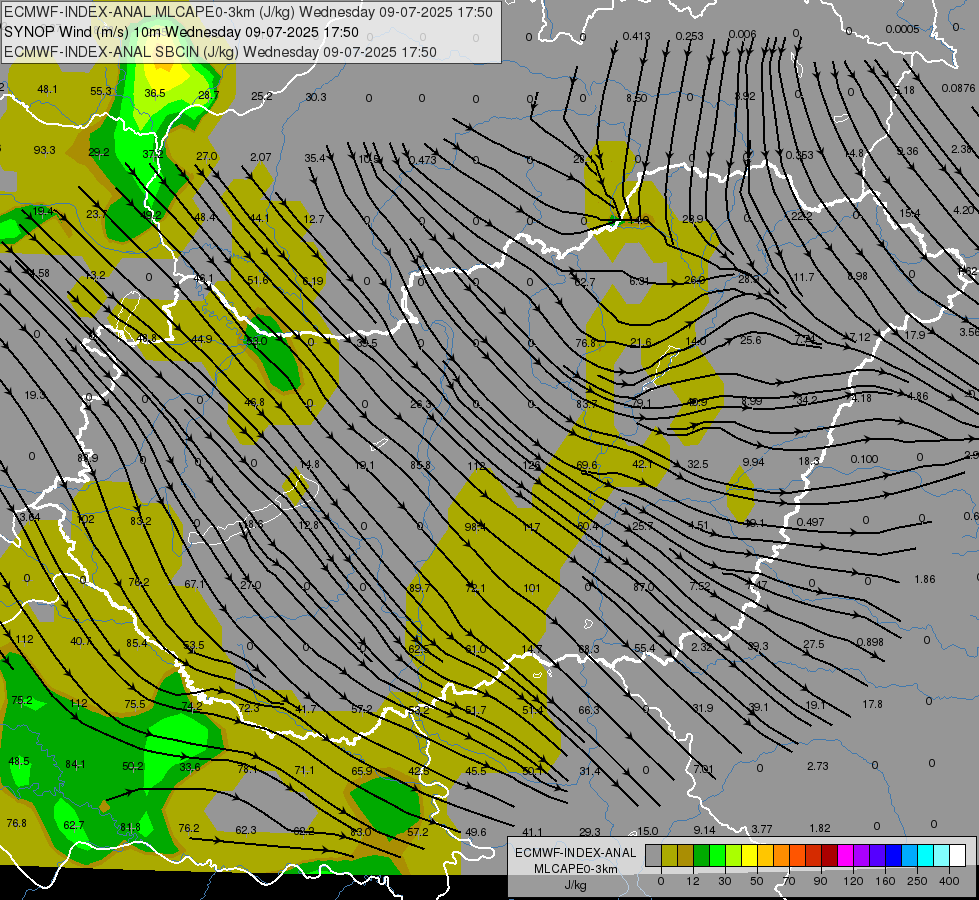Click the map value 93.3
Screen dimensions: 979x900
44,151
